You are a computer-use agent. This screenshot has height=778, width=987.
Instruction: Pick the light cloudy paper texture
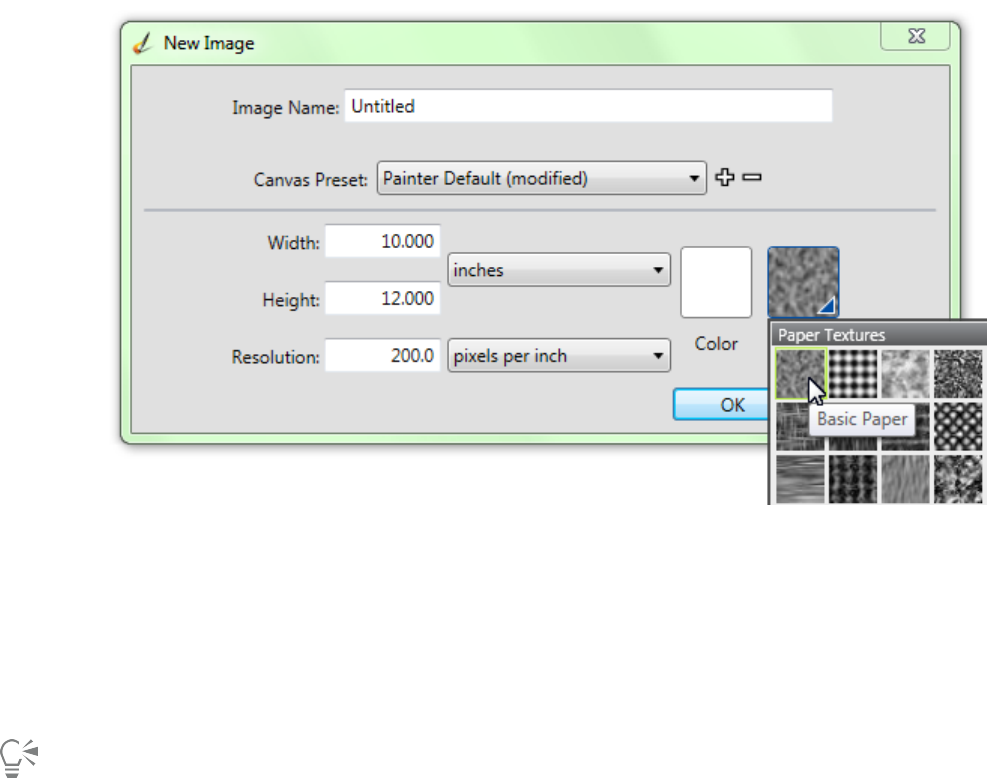pyautogui.click(x=905, y=374)
